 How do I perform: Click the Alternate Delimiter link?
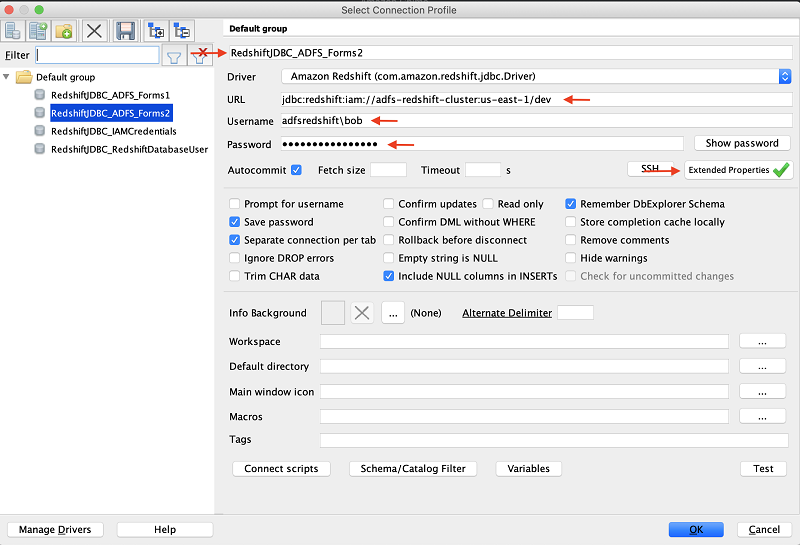pos(507,313)
